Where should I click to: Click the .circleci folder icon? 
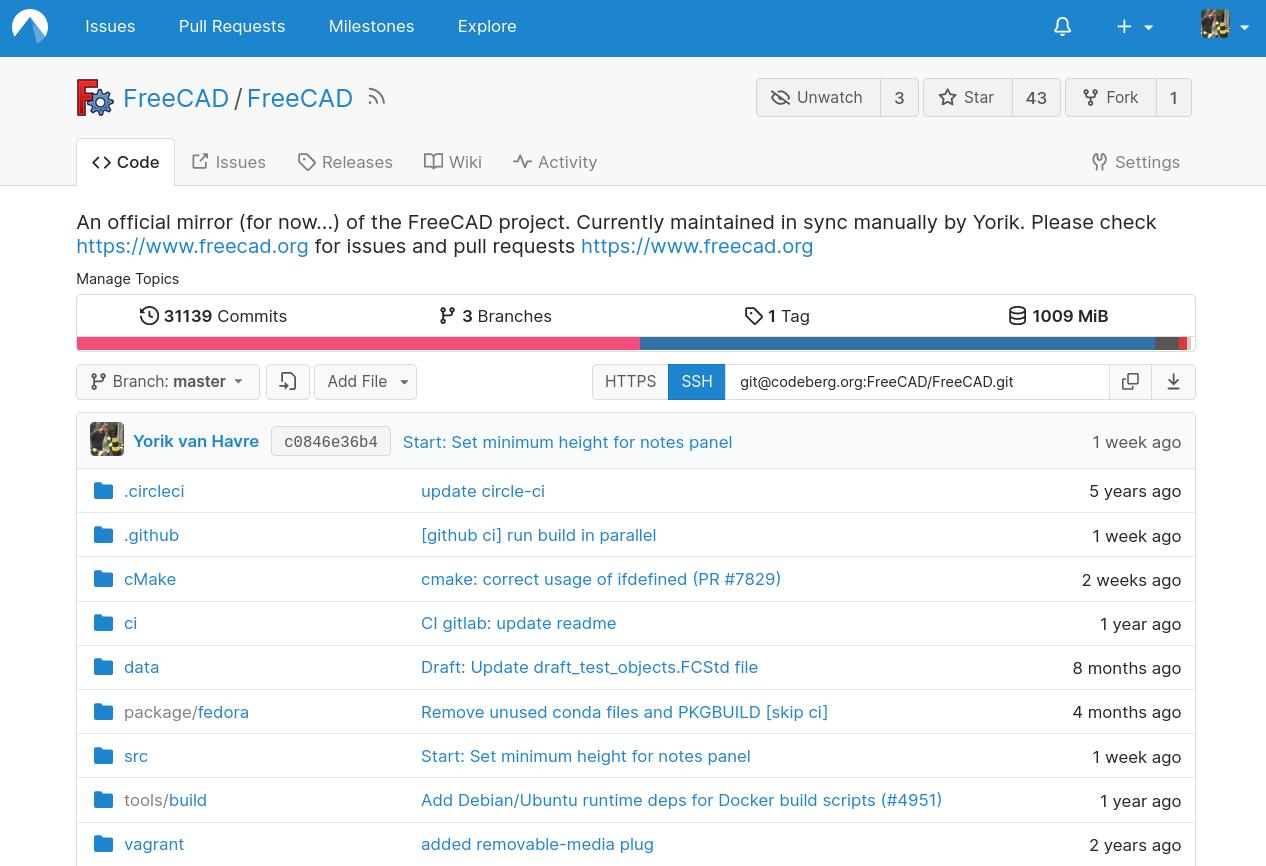[103, 491]
